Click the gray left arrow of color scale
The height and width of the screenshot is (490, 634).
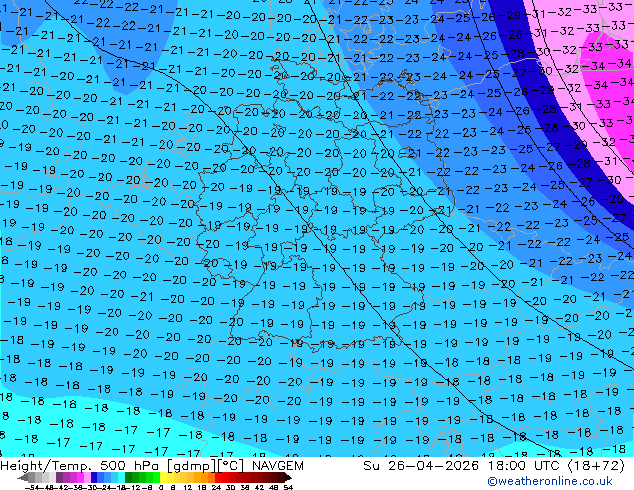23,477
